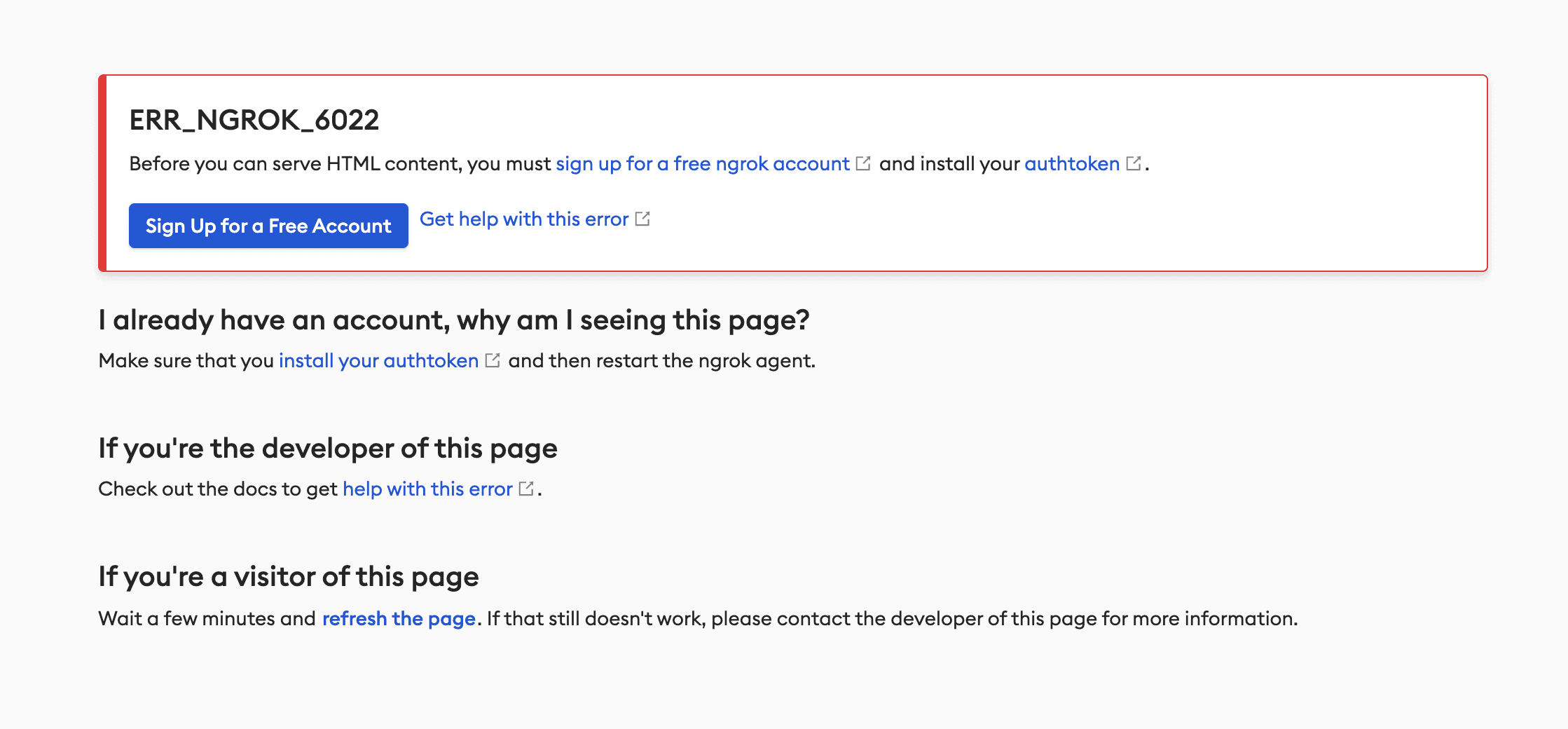This screenshot has height=729, width=1568.
Task: Follow the 'sign up for a free ngrok account' link
Action: [703, 164]
